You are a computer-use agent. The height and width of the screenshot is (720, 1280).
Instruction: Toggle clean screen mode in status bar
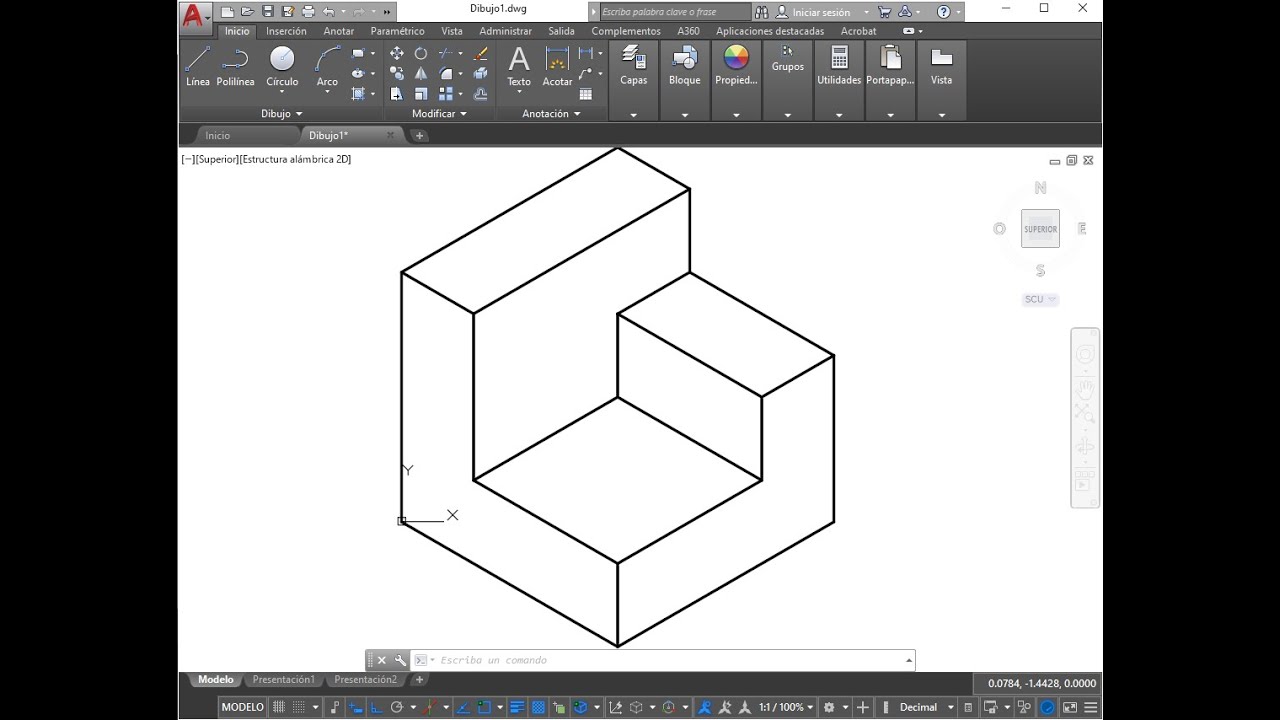click(x=1070, y=707)
